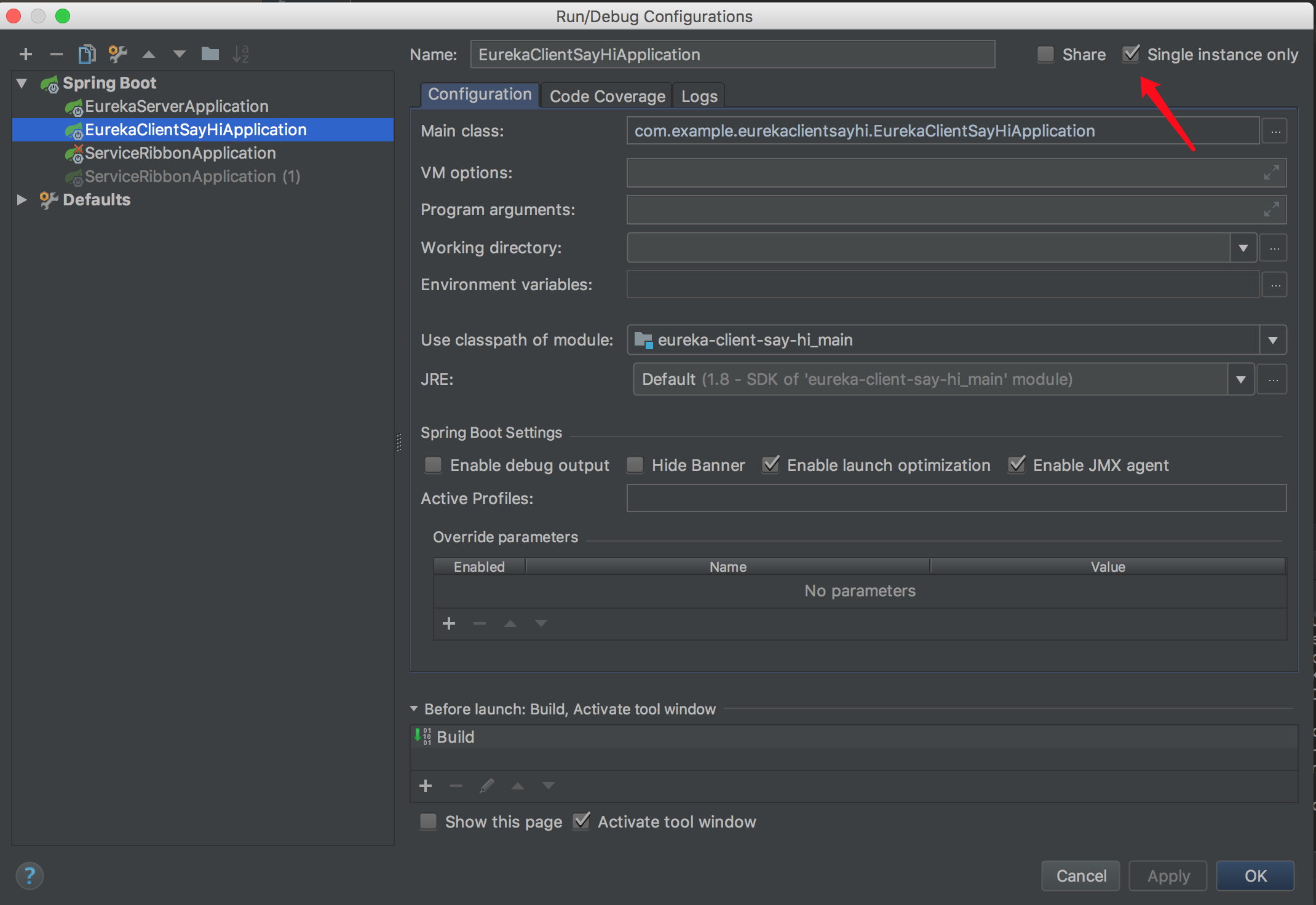Switch to the Code Coverage tab
This screenshot has width=1316, height=905.
[607, 96]
